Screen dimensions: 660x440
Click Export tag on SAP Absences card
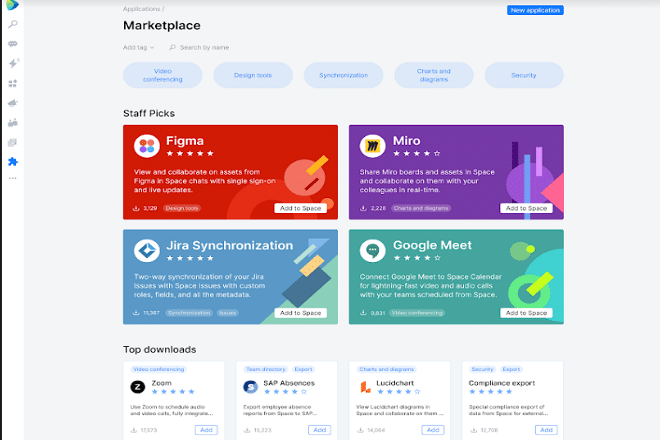(x=303, y=369)
